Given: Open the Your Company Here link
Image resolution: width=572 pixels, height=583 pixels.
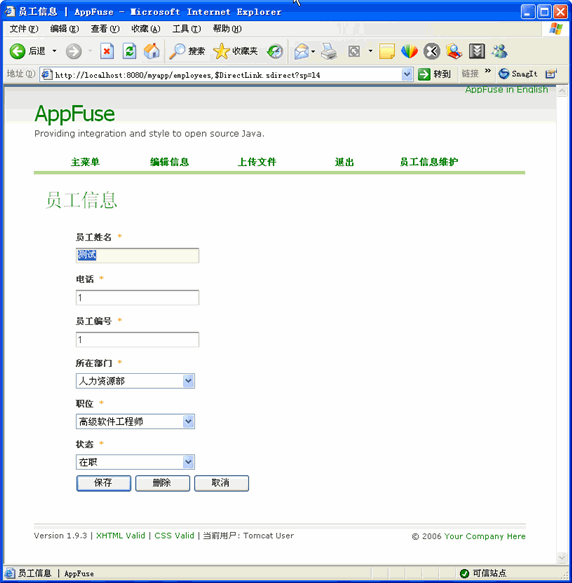Looking at the screenshot, I should click(485, 536).
